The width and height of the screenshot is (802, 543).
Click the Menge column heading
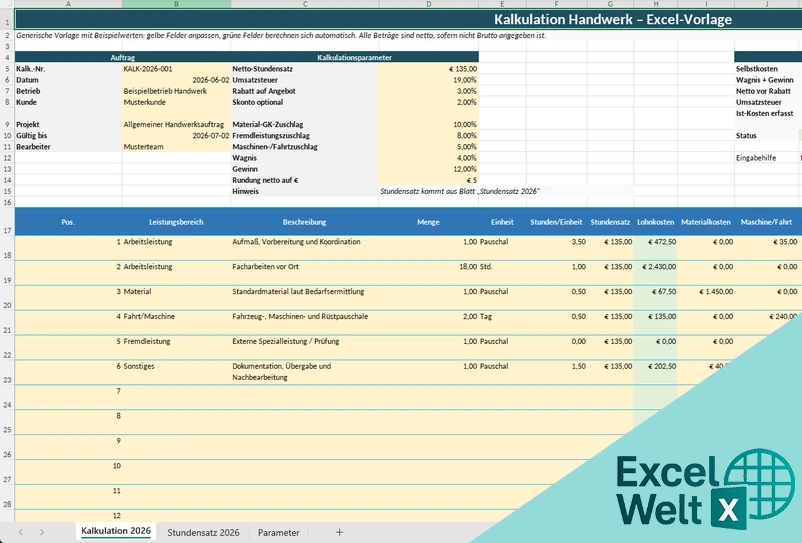tap(429, 222)
